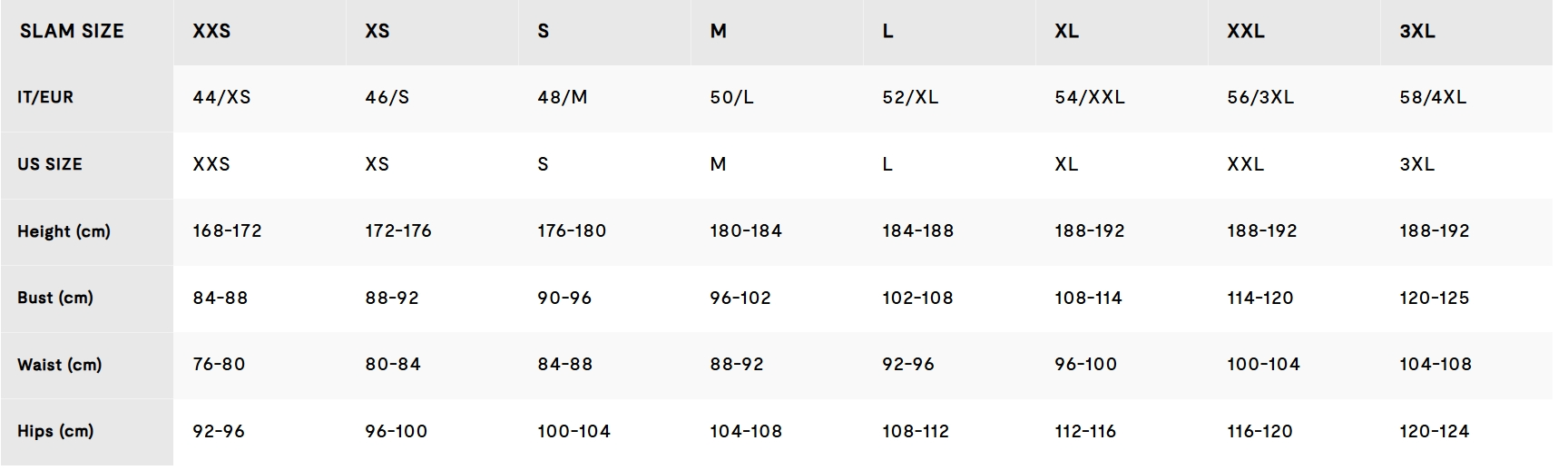The height and width of the screenshot is (470, 1568).
Task: Click the Hips (cm) row label
Action: pos(55,431)
